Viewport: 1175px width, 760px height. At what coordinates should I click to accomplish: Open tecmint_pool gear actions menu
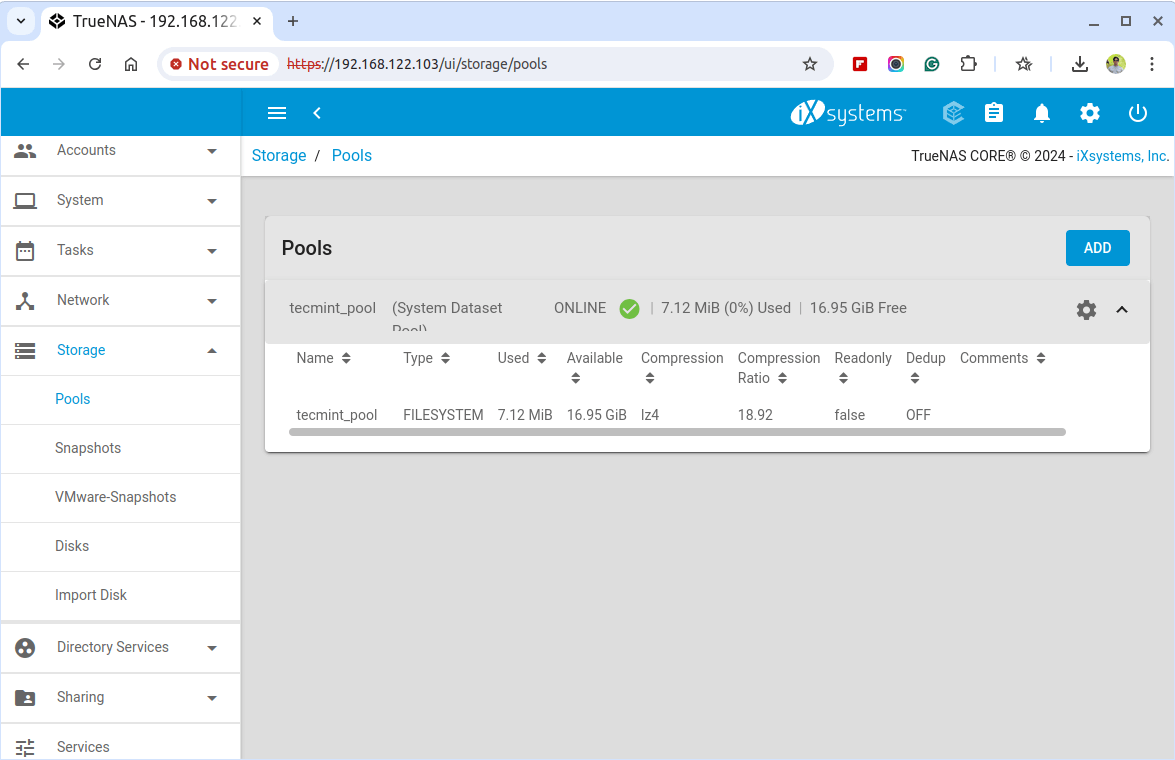(1087, 310)
